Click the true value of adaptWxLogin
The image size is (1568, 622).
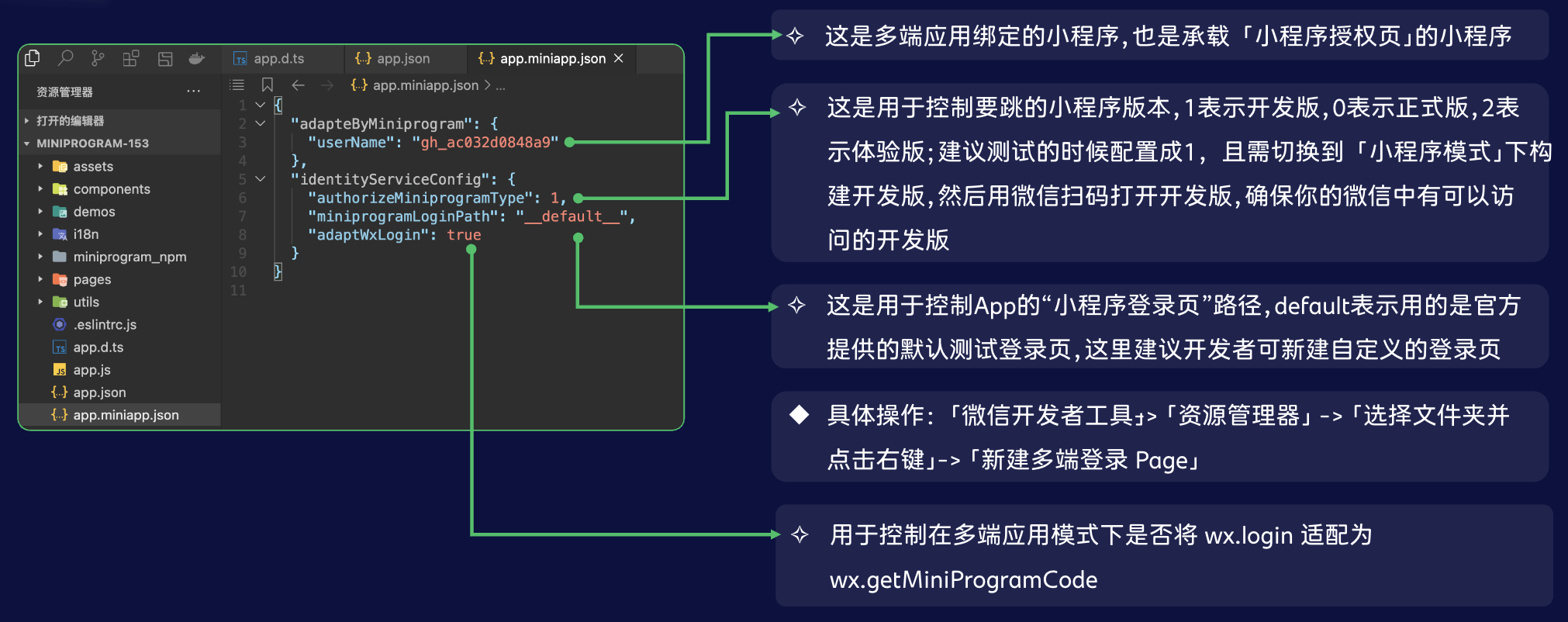click(464, 235)
